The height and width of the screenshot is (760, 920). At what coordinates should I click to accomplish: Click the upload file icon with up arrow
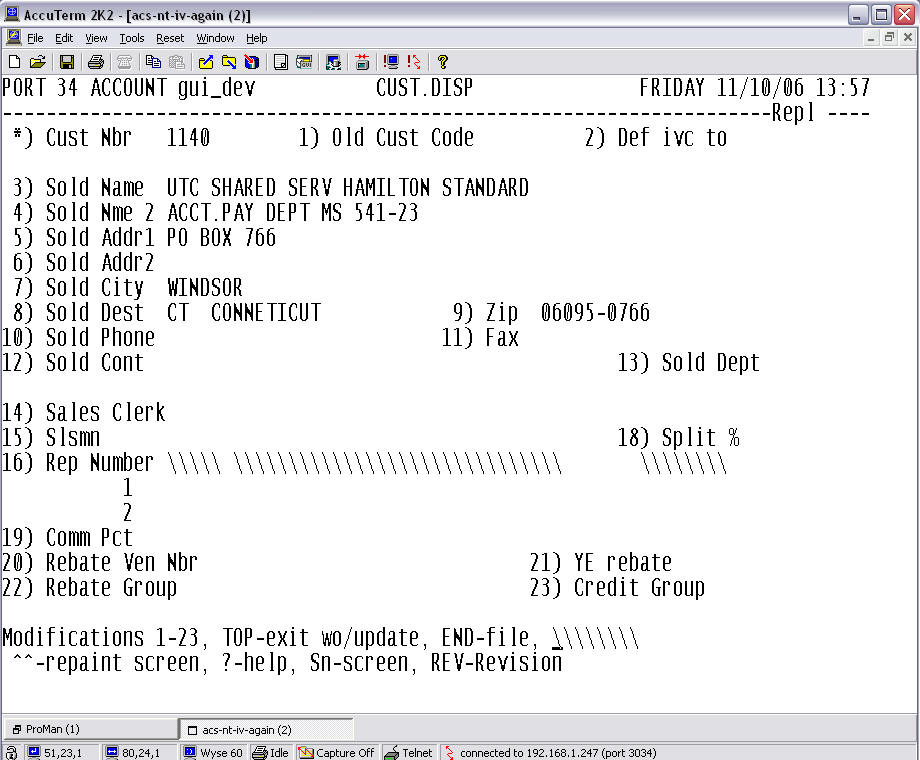(x=206, y=62)
